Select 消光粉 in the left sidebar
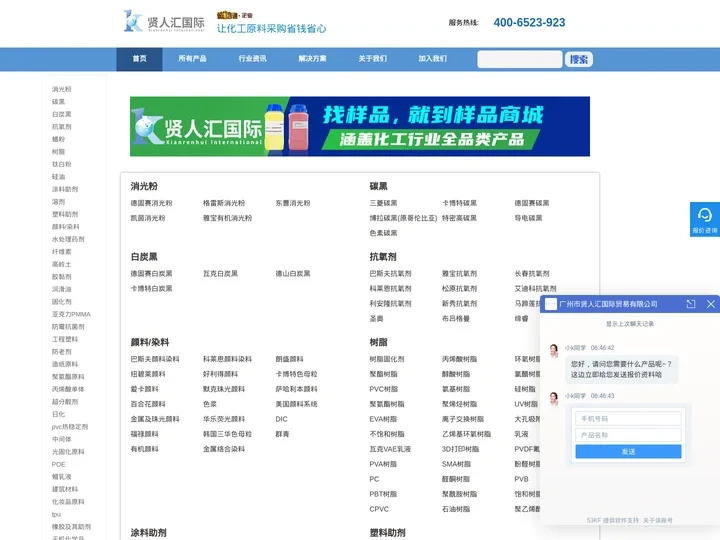 tap(62, 89)
